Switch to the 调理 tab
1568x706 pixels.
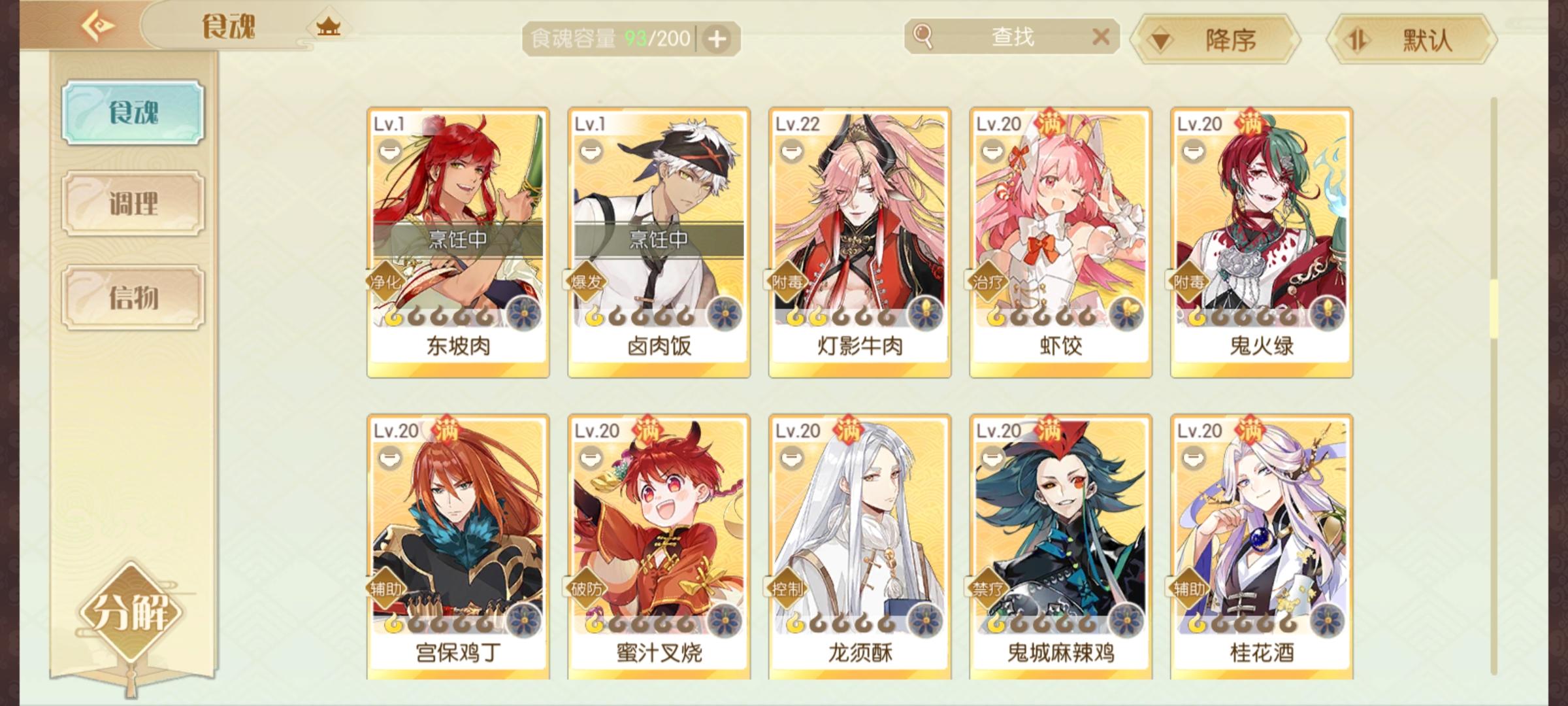tap(133, 203)
